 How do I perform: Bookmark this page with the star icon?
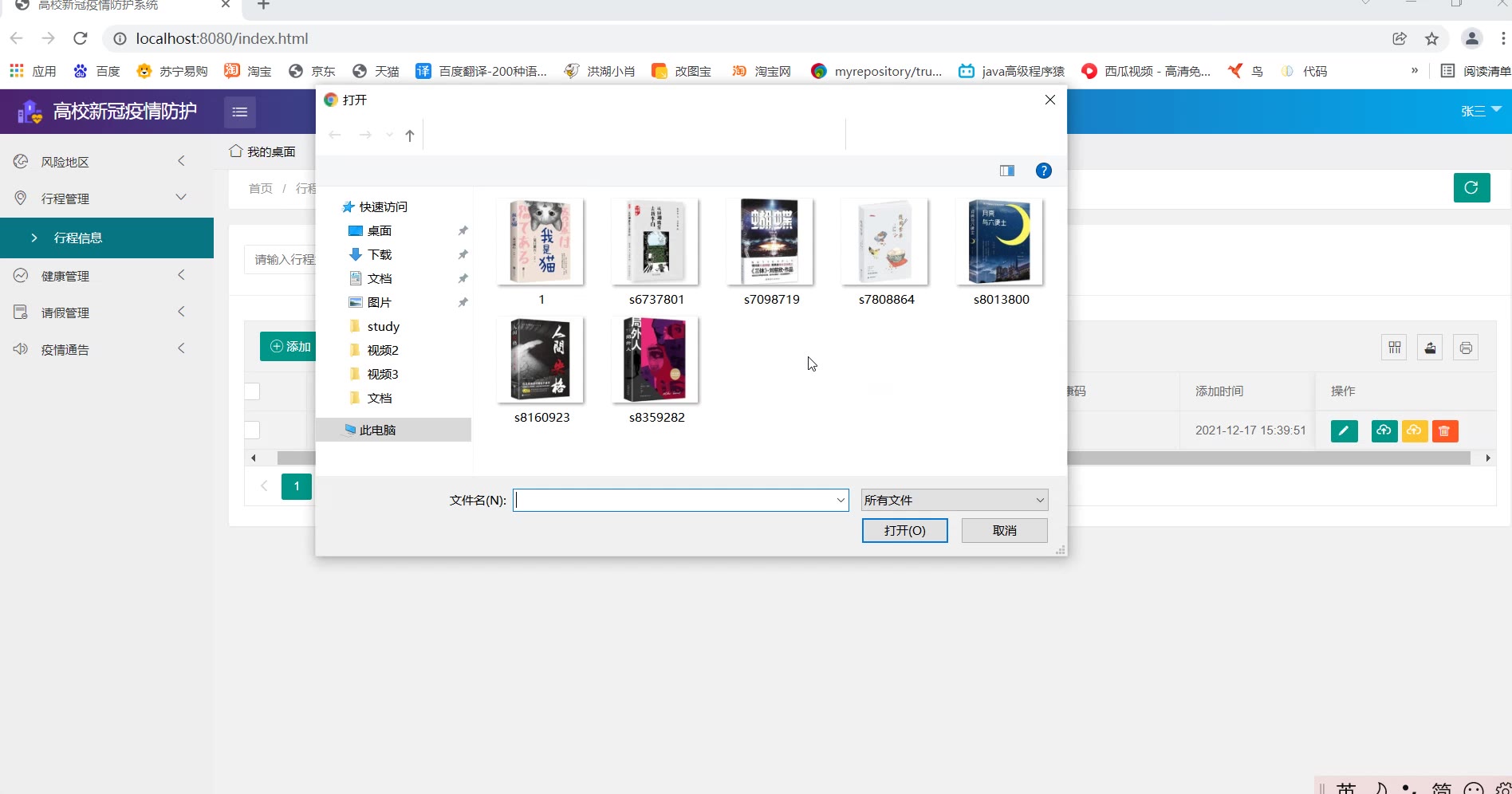[x=1432, y=38]
